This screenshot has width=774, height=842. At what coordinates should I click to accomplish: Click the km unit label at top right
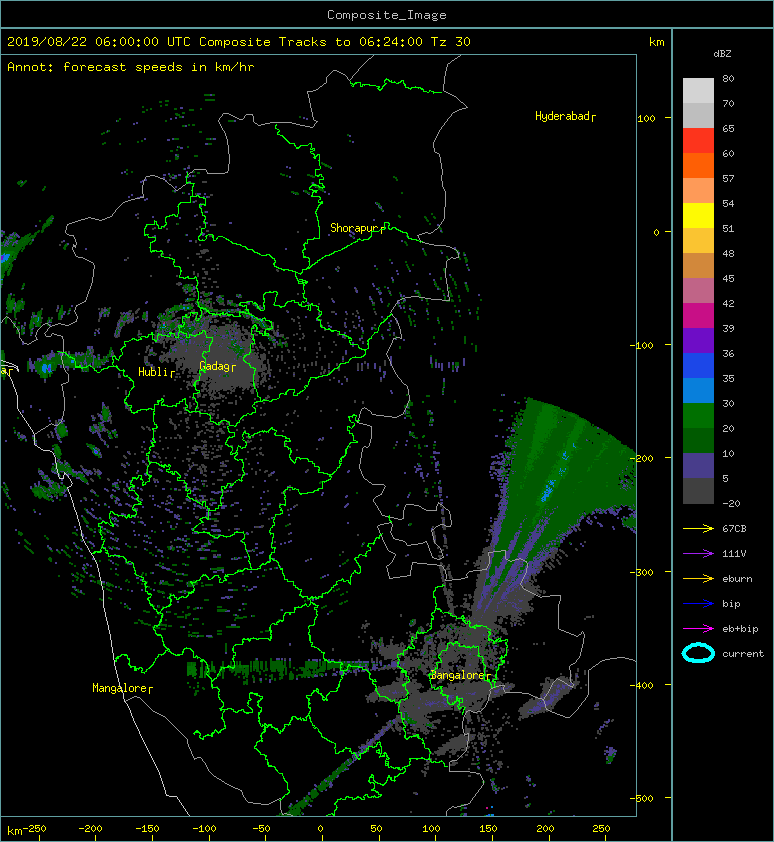pyautogui.click(x=656, y=42)
